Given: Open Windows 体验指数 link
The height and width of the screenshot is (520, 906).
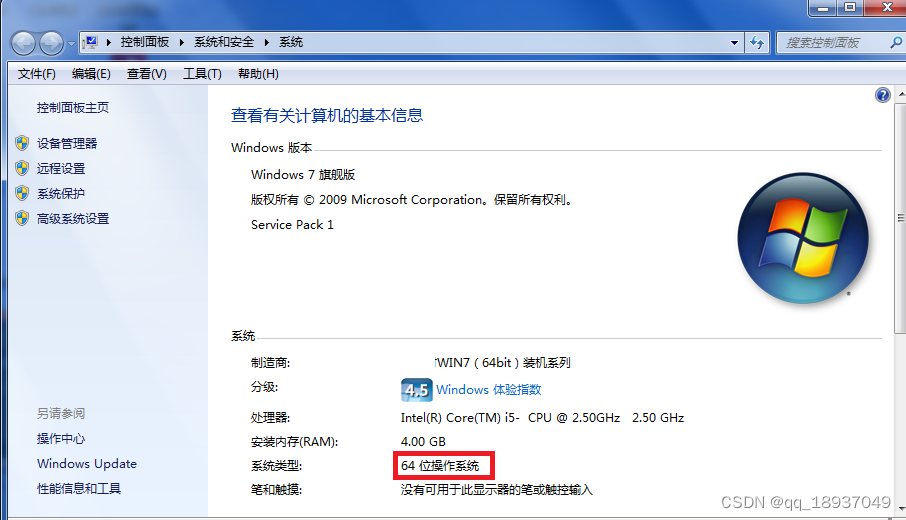Looking at the screenshot, I should click(489, 390).
